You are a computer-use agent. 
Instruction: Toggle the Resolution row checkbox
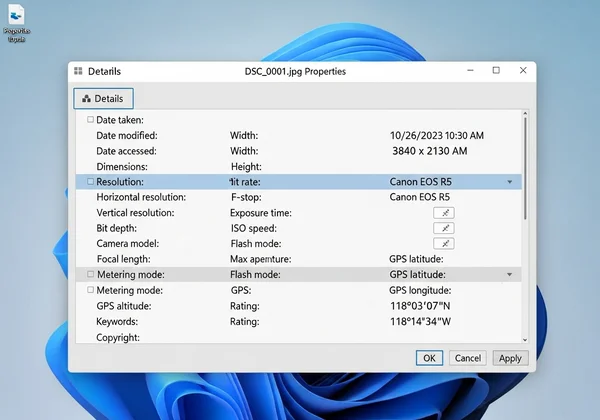click(x=90, y=182)
